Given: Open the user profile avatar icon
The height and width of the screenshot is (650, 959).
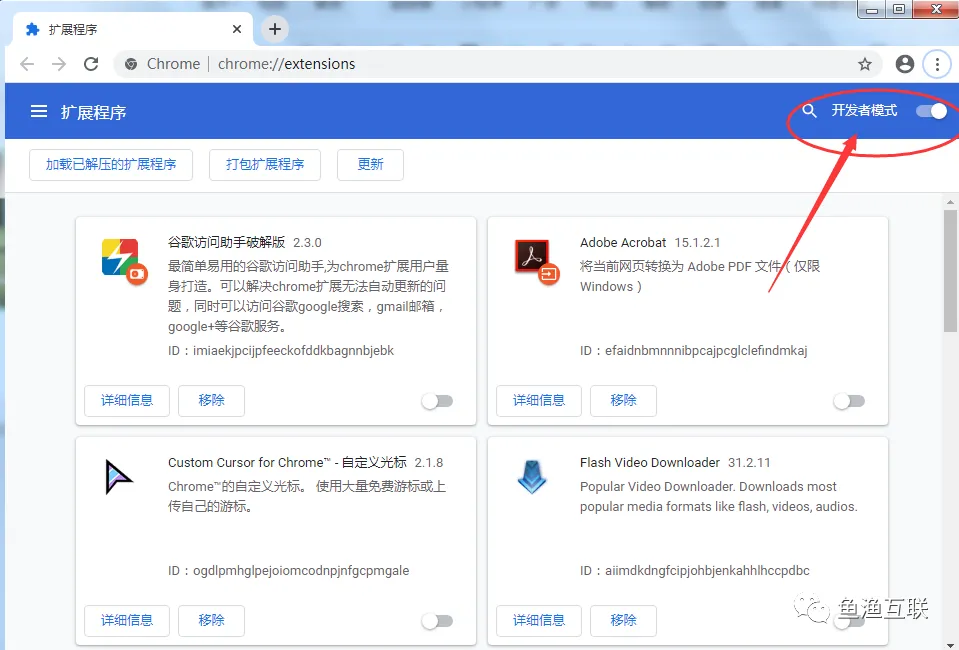Looking at the screenshot, I should pos(905,64).
